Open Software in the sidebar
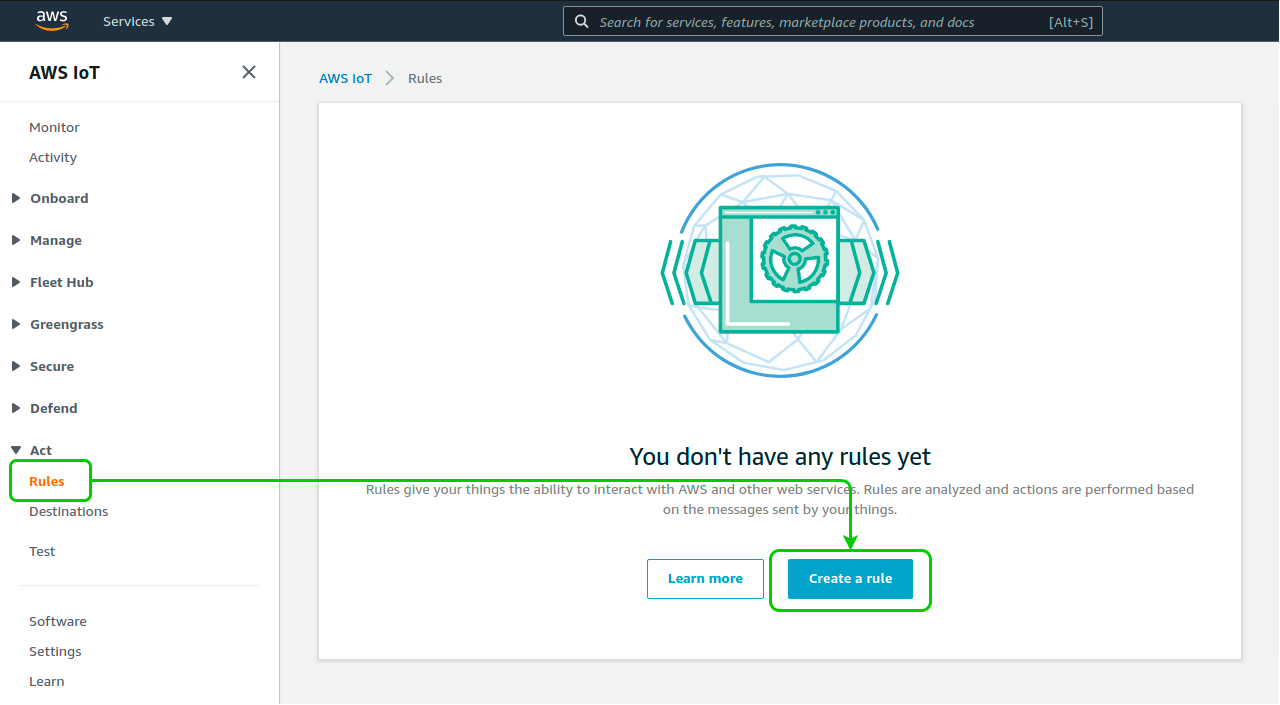This screenshot has width=1280, height=705. coord(58,621)
